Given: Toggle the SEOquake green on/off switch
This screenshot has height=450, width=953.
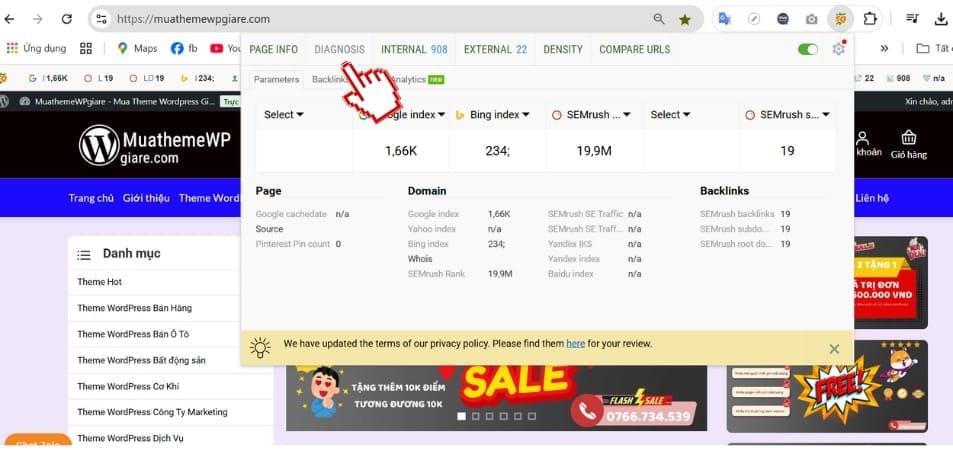Looking at the screenshot, I should tap(807, 49).
